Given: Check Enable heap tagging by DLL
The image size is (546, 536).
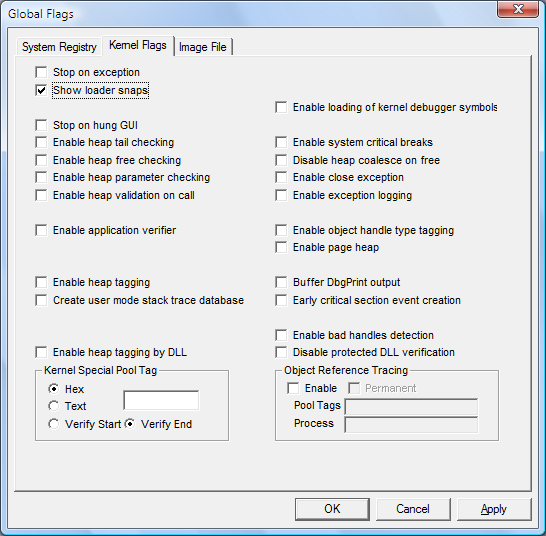Looking at the screenshot, I should [x=41, y=352].
